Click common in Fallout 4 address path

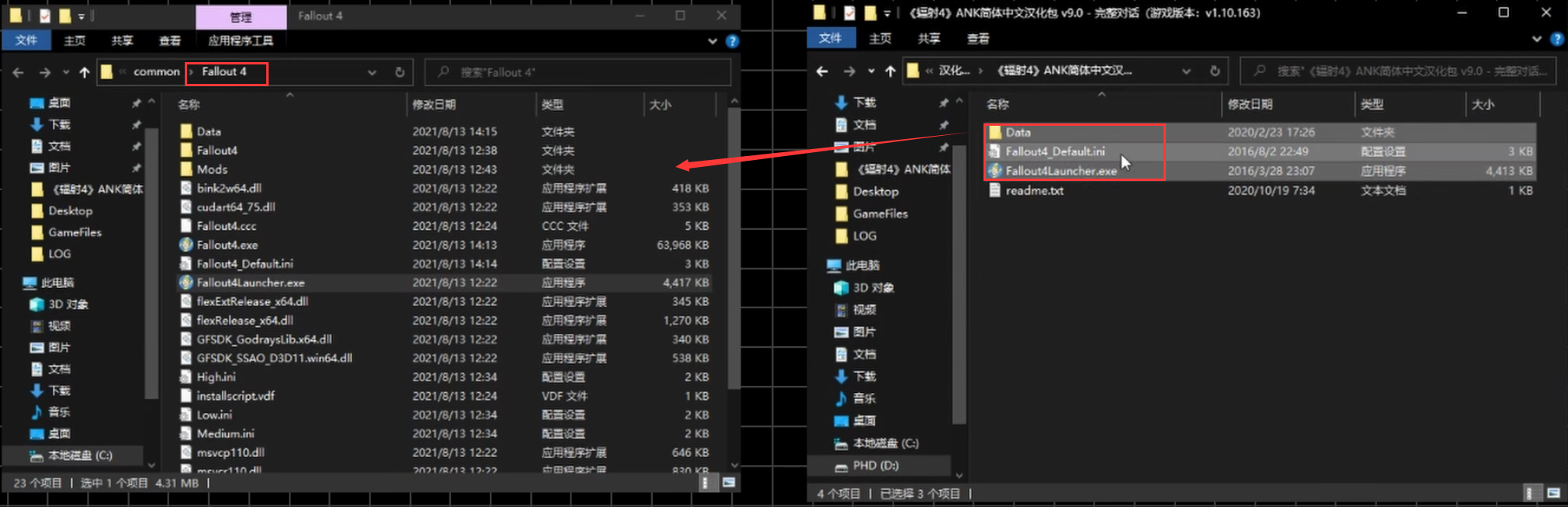pyautogui.click(x=157, y=71)
